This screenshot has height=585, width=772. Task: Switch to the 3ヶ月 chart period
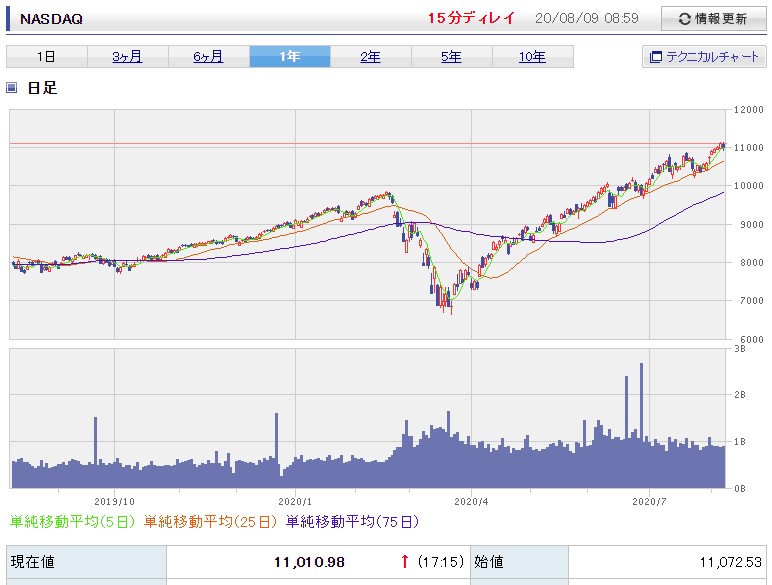128,57
